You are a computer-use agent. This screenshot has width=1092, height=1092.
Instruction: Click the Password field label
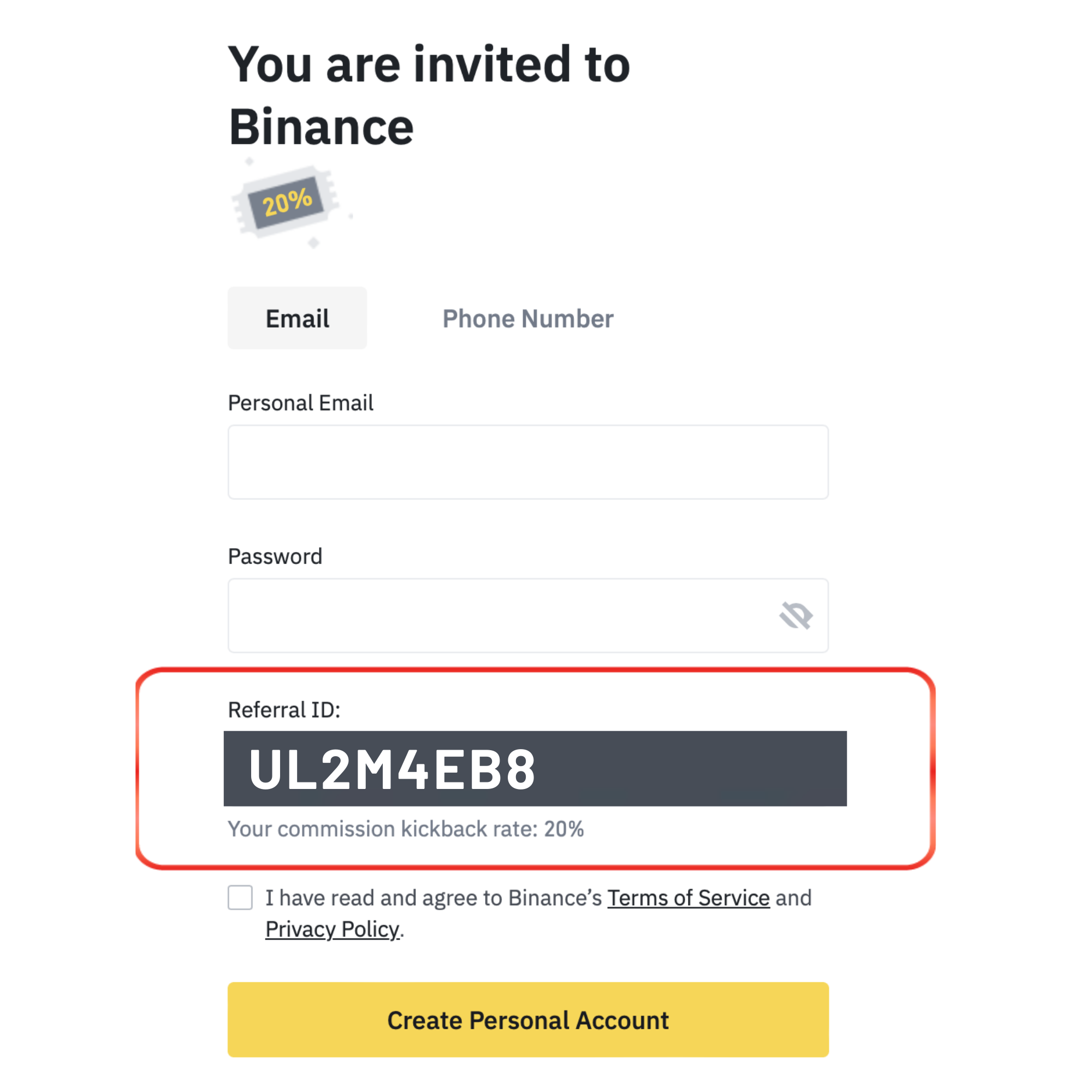point(275,557)
